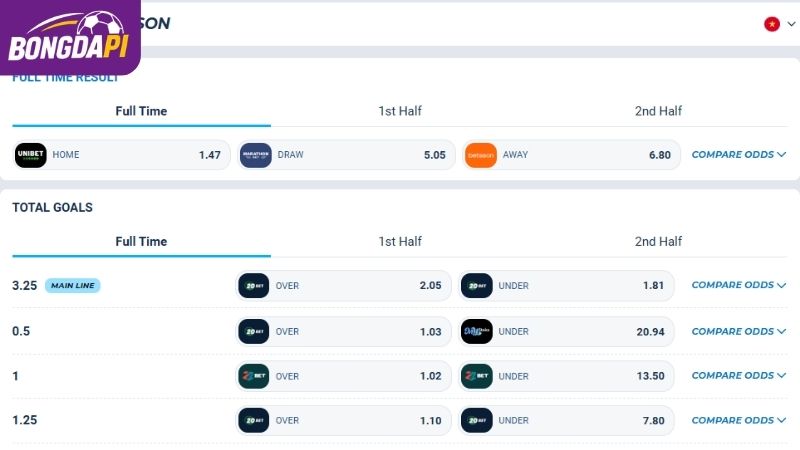
Task: Click the 3.25 goal line label
Action: 24,286
